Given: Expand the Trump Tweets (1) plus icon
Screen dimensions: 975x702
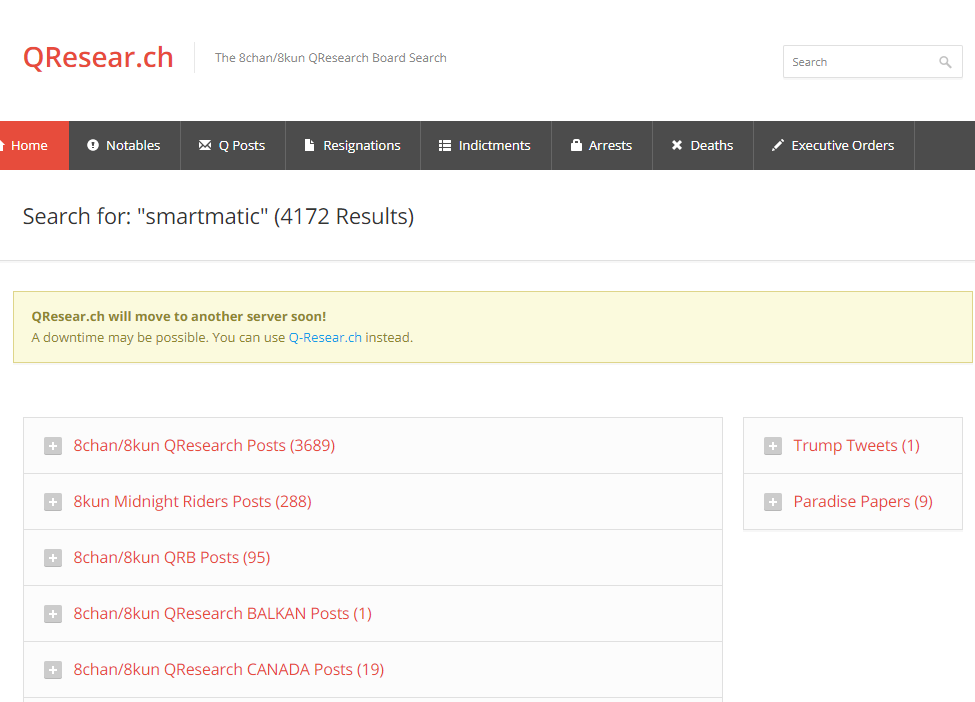Looking at the screenshot, I should pos(773,446).
